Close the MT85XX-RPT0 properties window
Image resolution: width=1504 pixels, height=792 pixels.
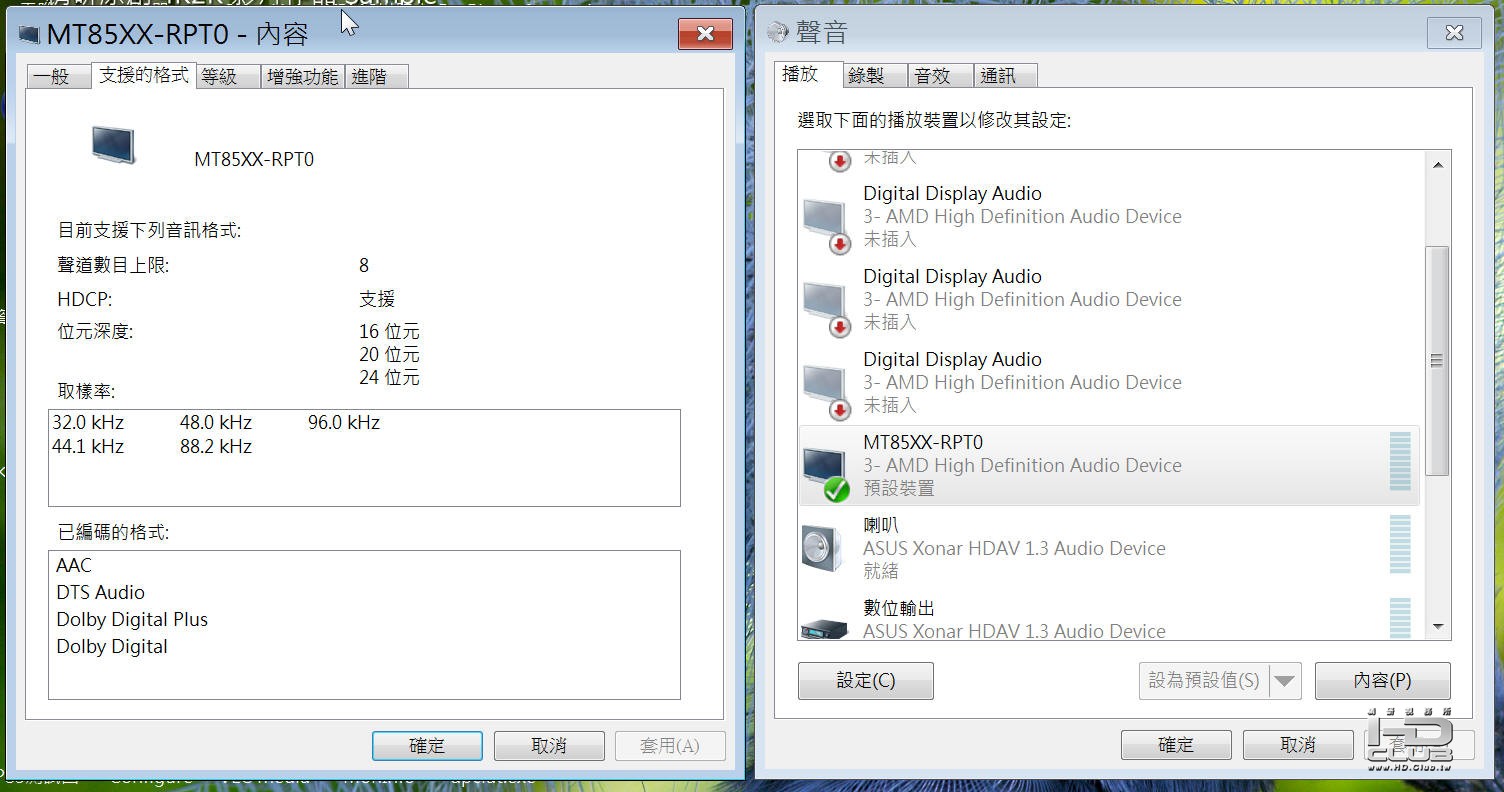point(705,34)
